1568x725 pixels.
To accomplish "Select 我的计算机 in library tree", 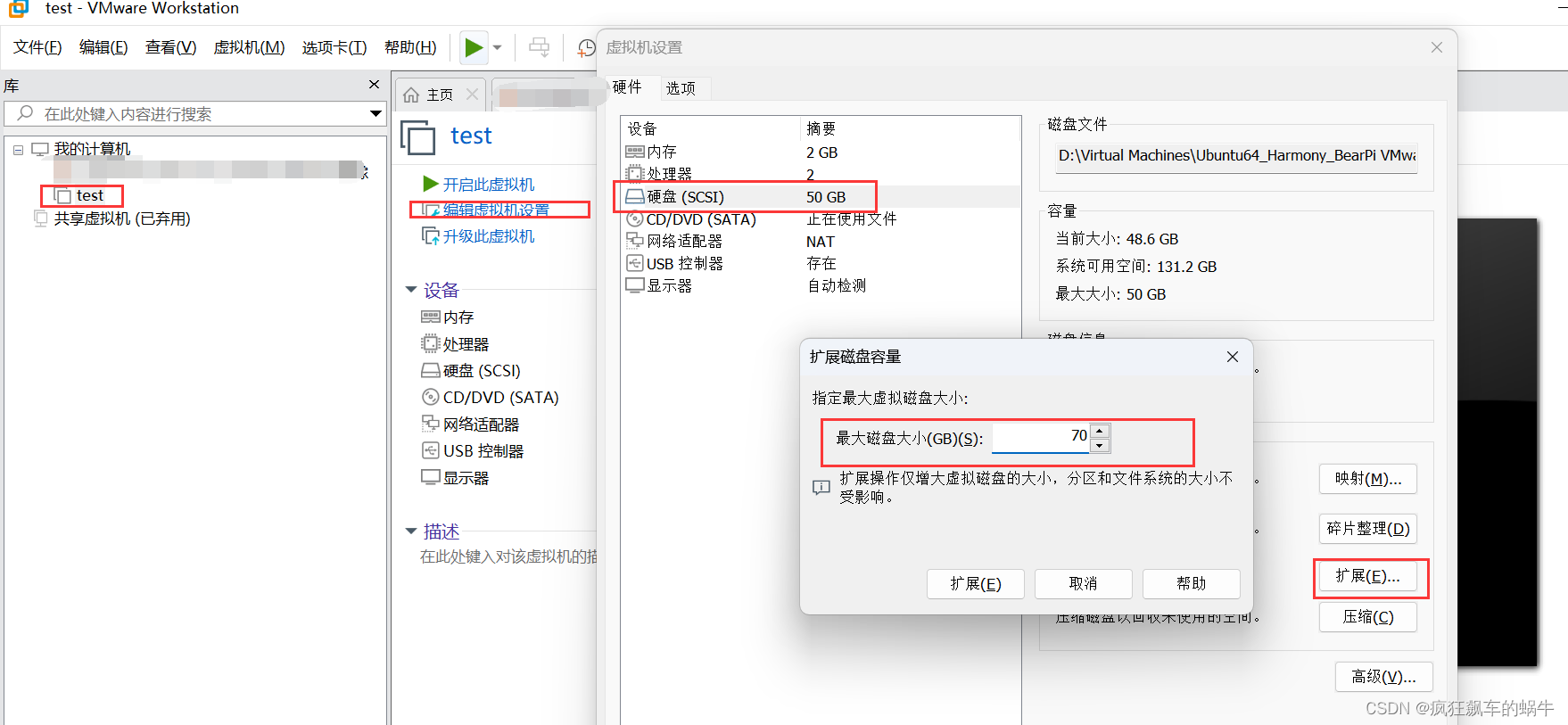I will point(92,149).
